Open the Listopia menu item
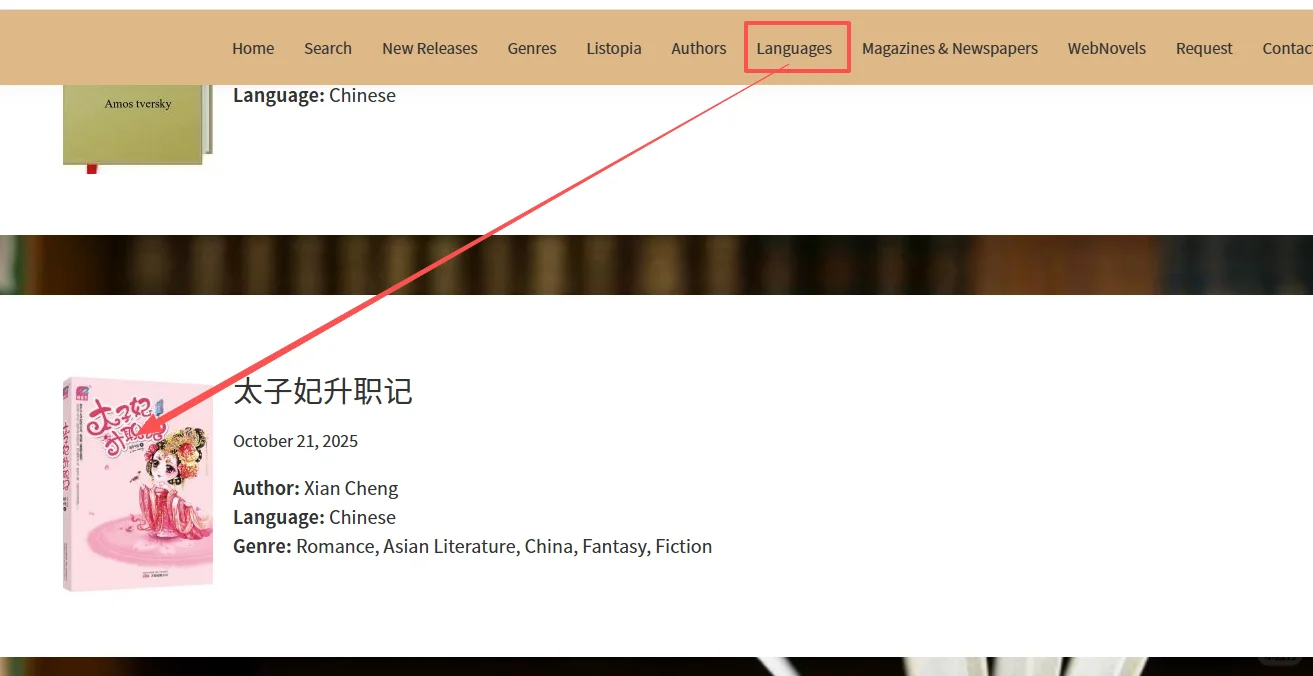 (613, 47)
